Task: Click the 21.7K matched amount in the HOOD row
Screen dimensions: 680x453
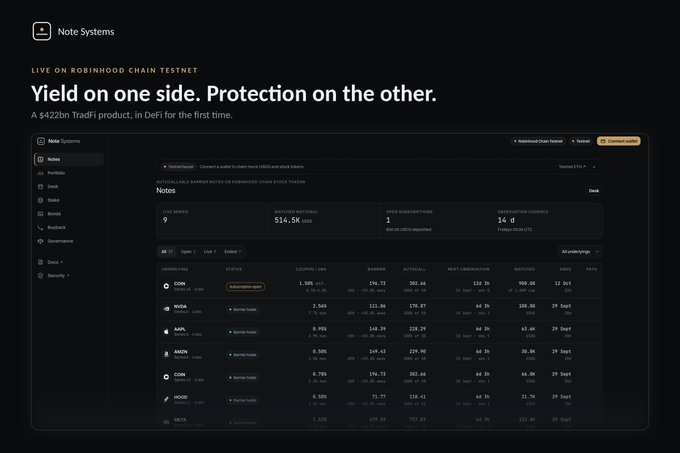Action: tap(528, 397)
